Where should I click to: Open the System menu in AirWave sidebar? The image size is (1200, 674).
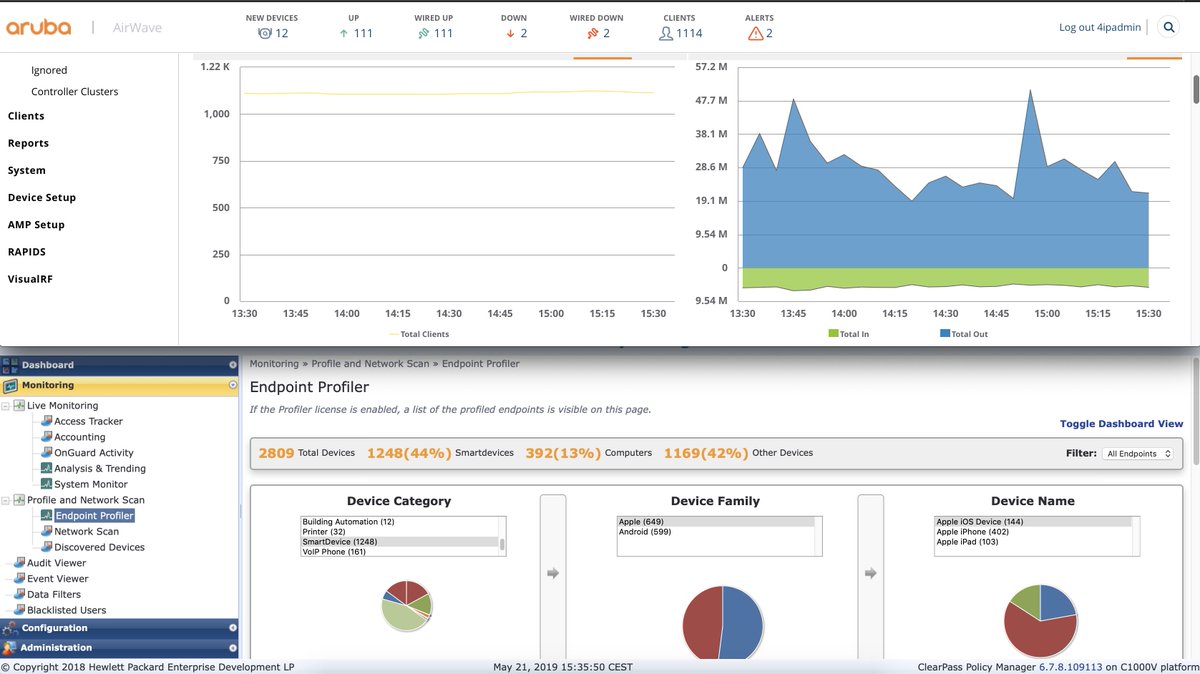27,170
